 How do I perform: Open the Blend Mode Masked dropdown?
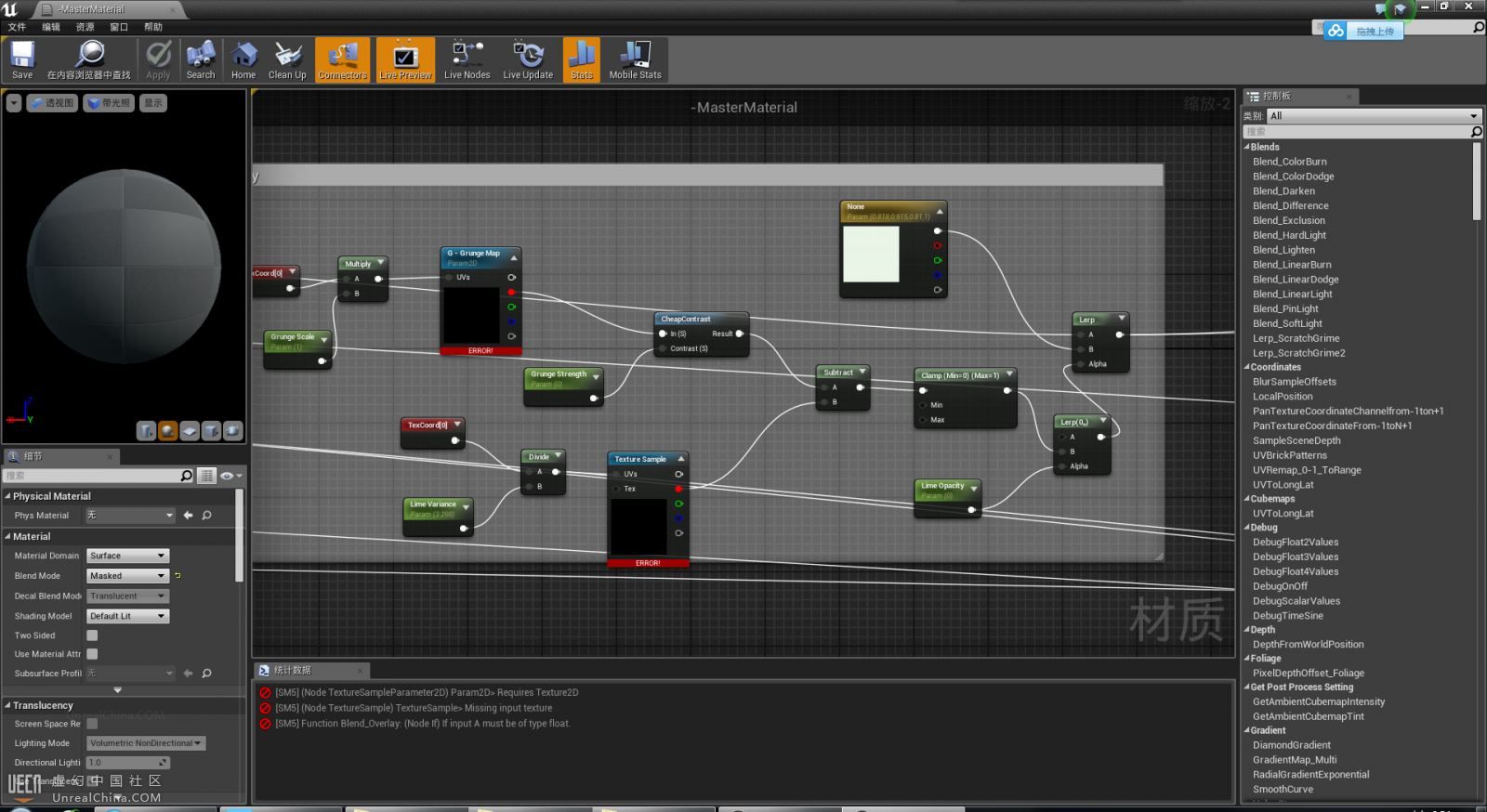(x=127, y=576)
